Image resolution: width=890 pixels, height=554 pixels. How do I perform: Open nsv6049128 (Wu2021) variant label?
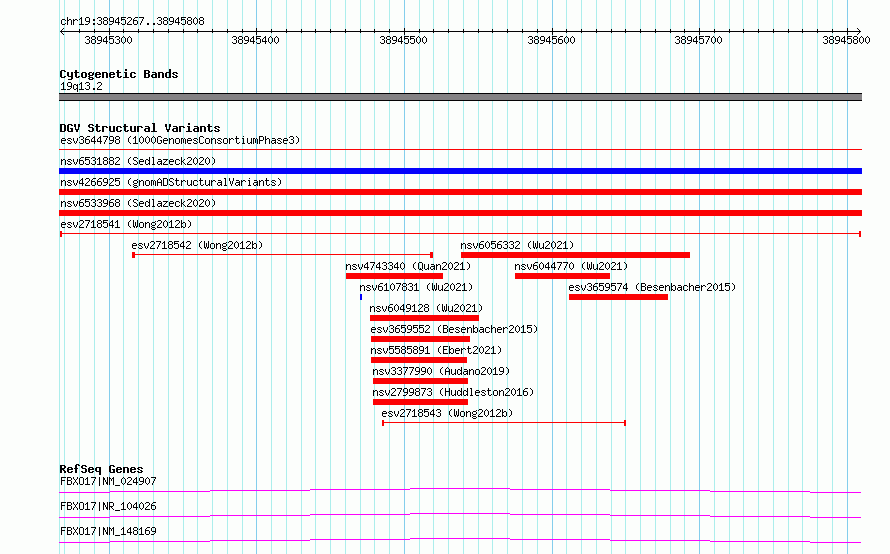pyautogui.click(x=426, y=308)
